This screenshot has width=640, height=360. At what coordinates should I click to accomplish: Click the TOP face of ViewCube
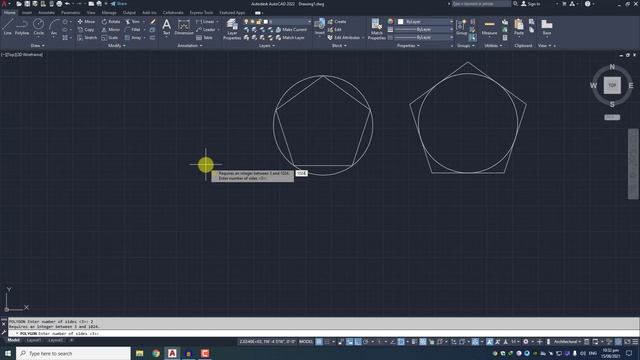612,85
